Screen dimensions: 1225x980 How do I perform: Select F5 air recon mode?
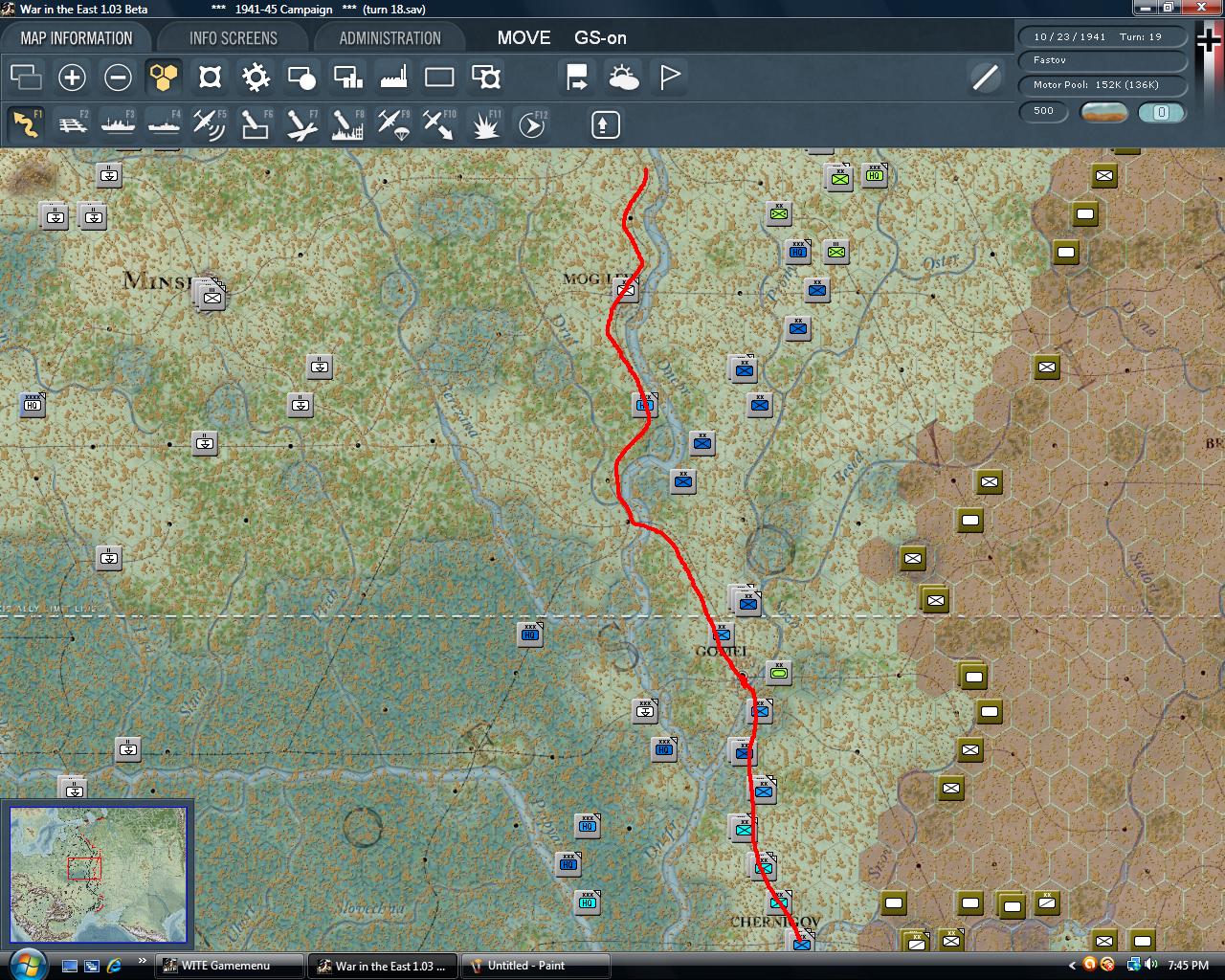(x=210, y=124)
